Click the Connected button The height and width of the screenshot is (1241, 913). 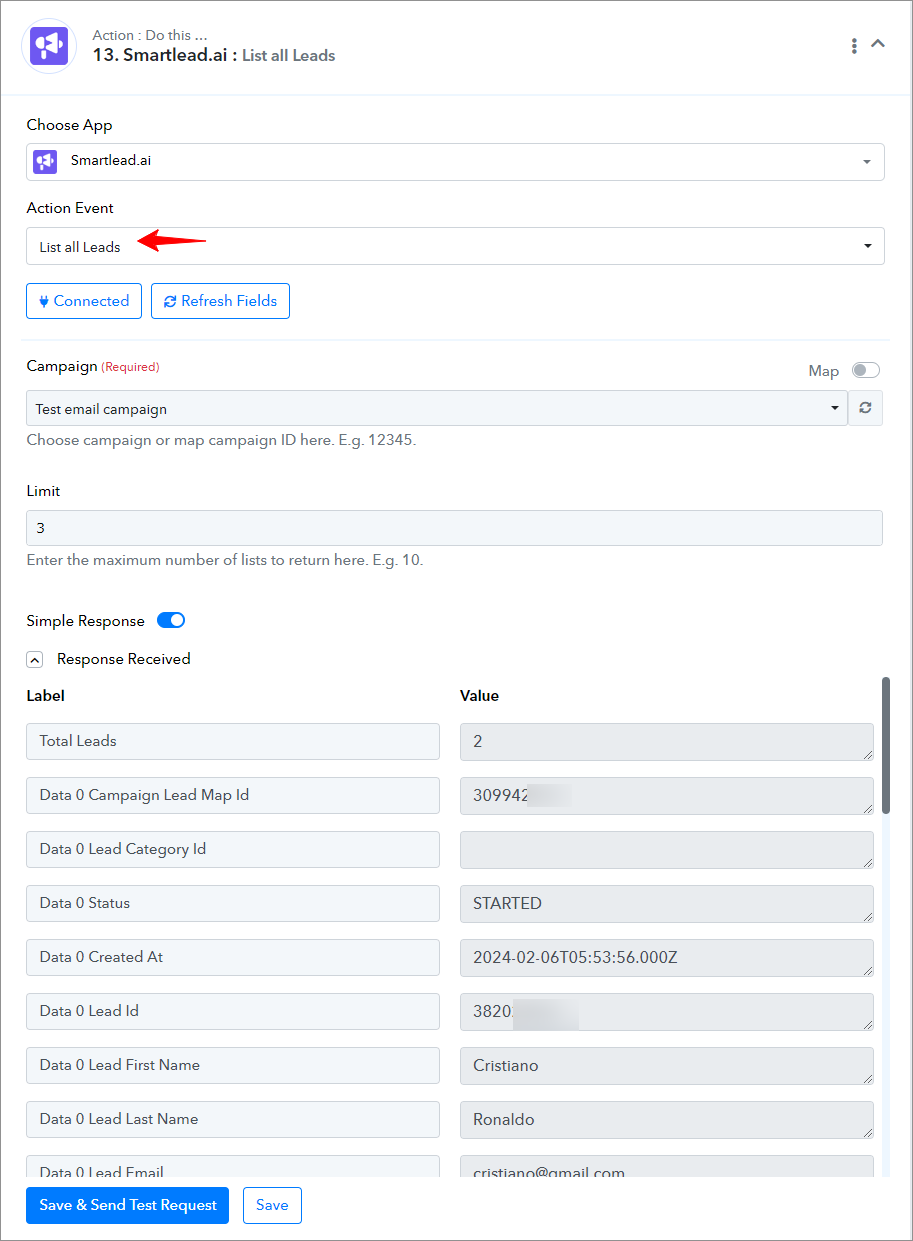[x=84, y=301]
